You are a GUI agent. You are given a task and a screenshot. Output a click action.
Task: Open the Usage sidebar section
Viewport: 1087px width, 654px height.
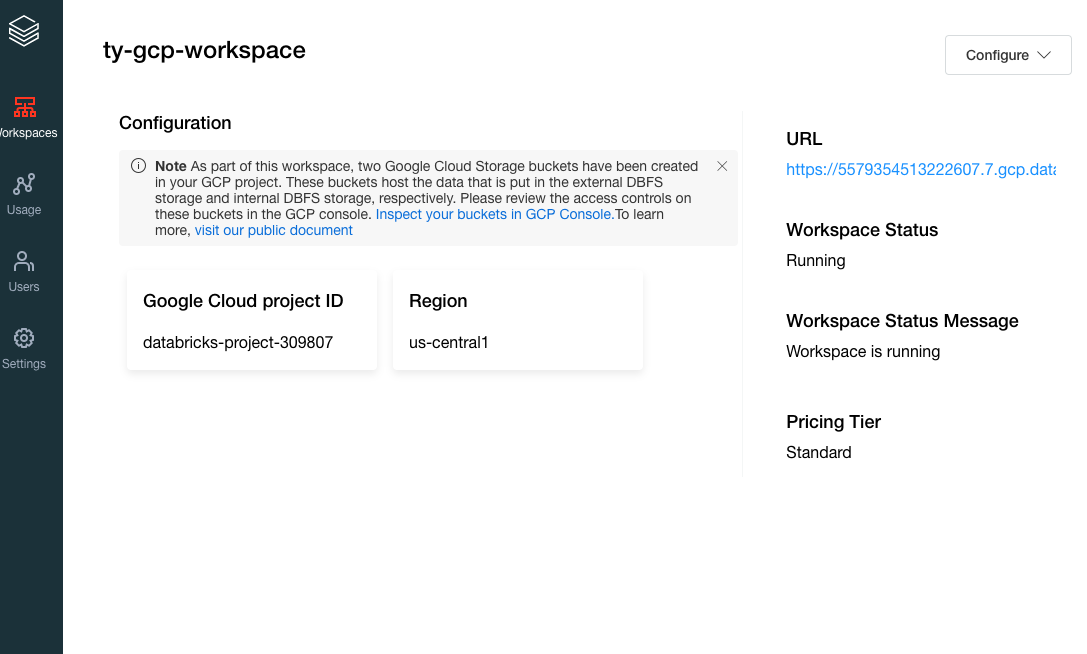[x=24, y=195]
